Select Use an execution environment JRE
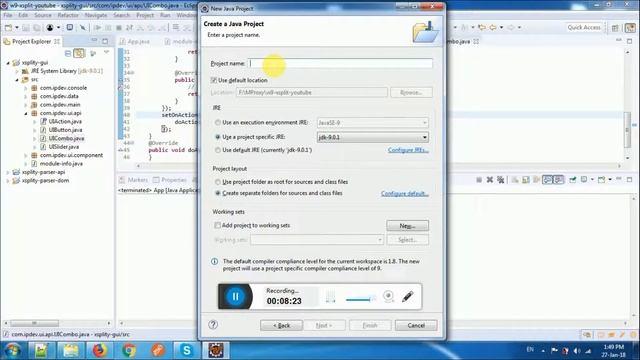 pyautogui.click(x=218, y=122)
